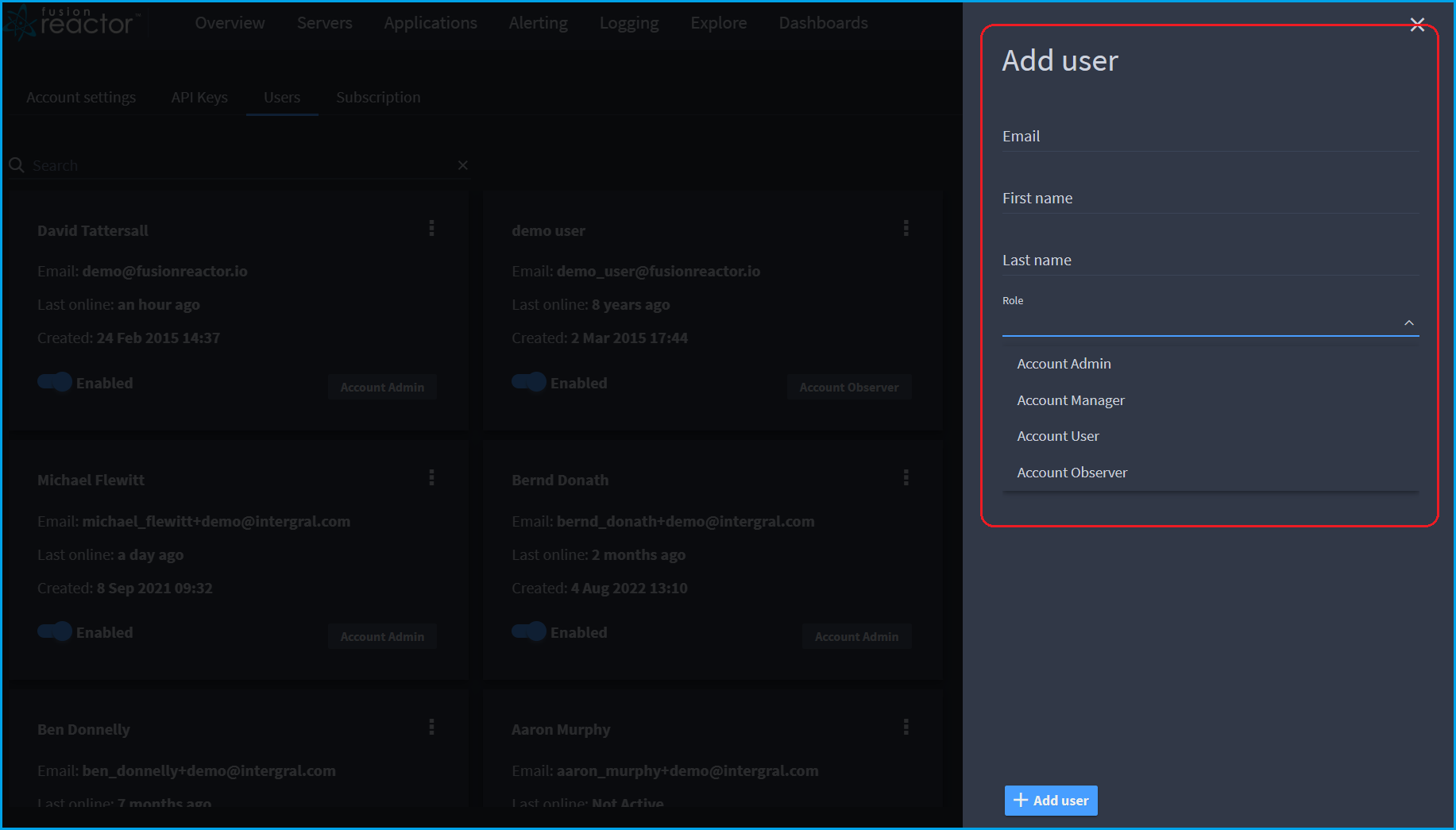The image size is (1456, 830).
Task: Disable Michael Flewitt's account switch
Action: [55, 631]
